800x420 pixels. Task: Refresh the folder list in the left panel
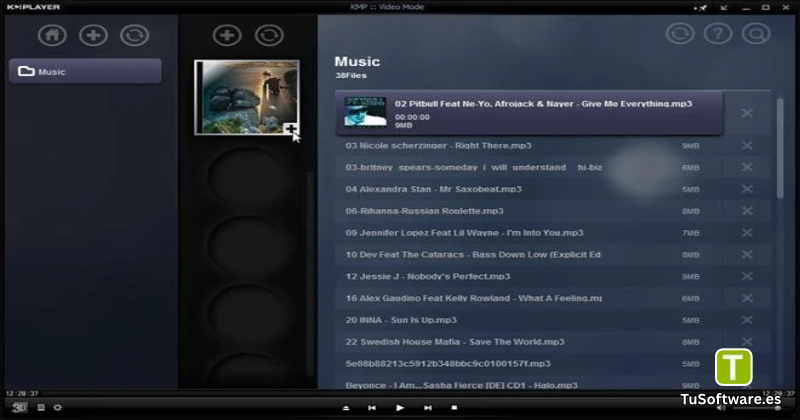(x=135, y=35)
